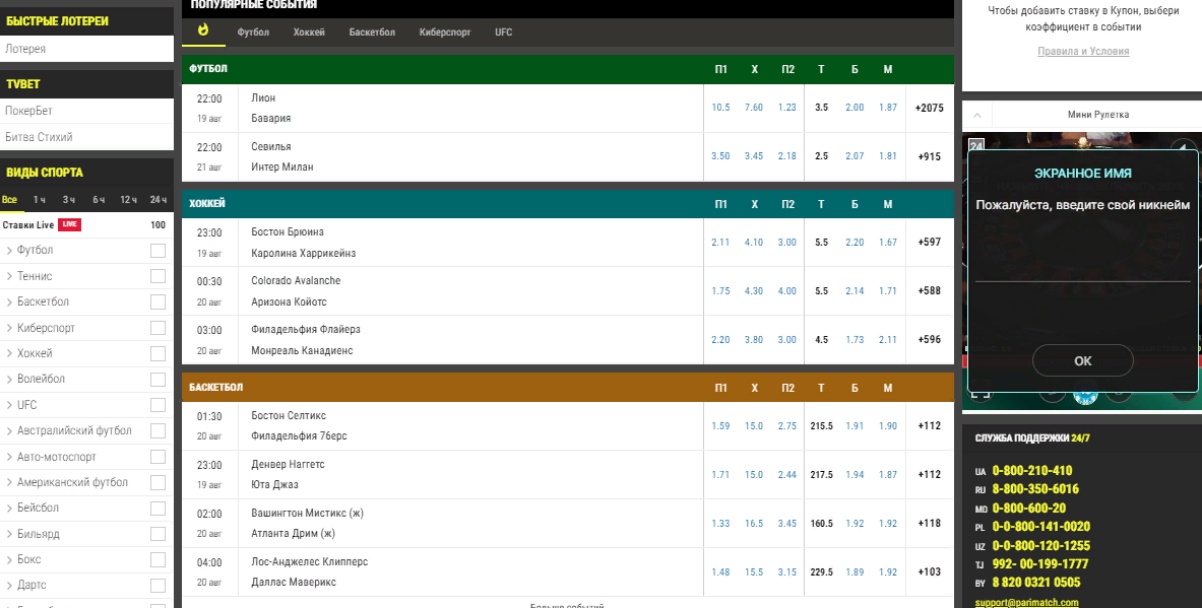Tick the Хоккей sport checkbox
1202x608 pixels.
158,353
